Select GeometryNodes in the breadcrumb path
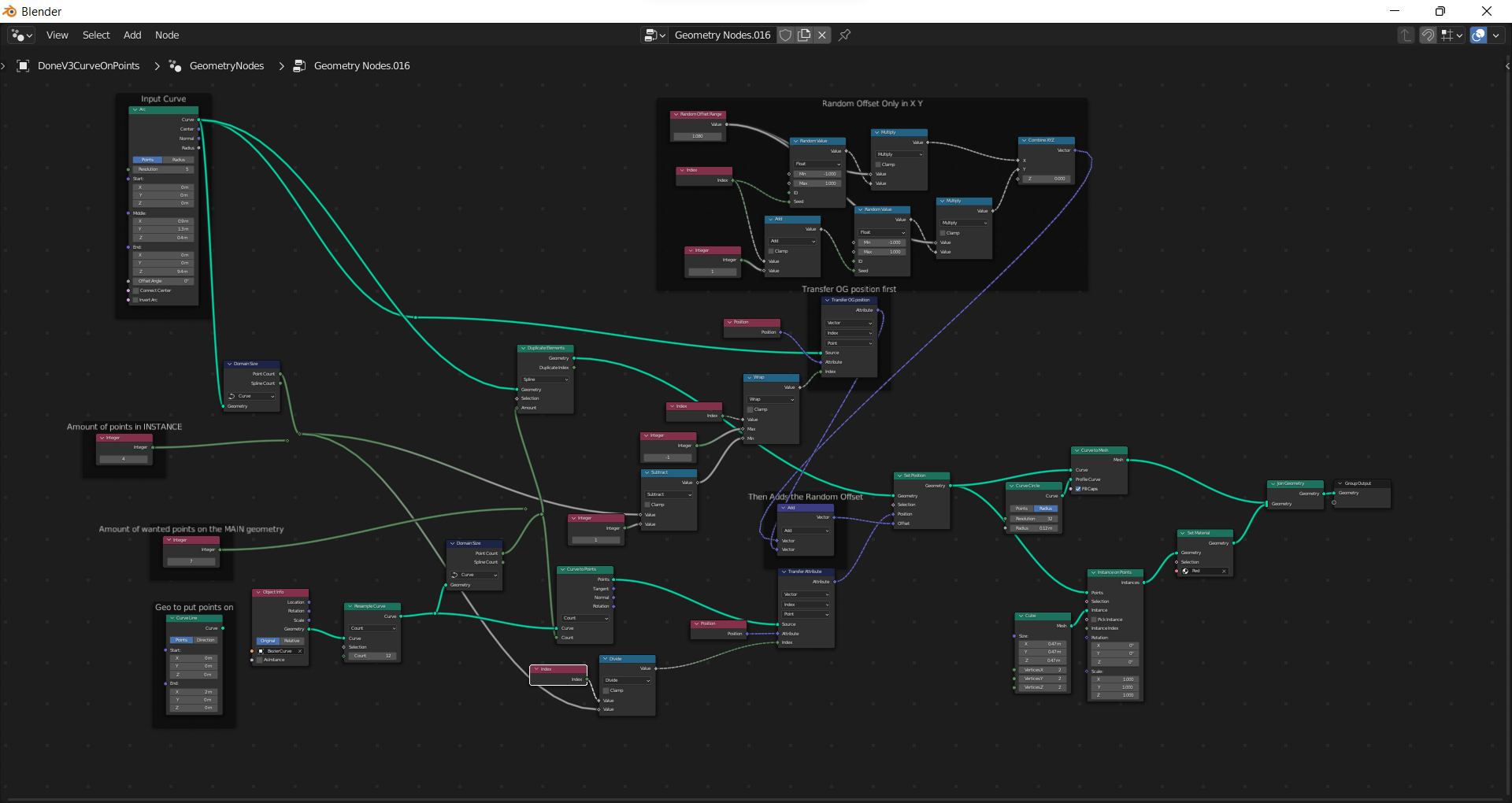Viewport: 1512px width, 803px height. (x=227, y=66)
